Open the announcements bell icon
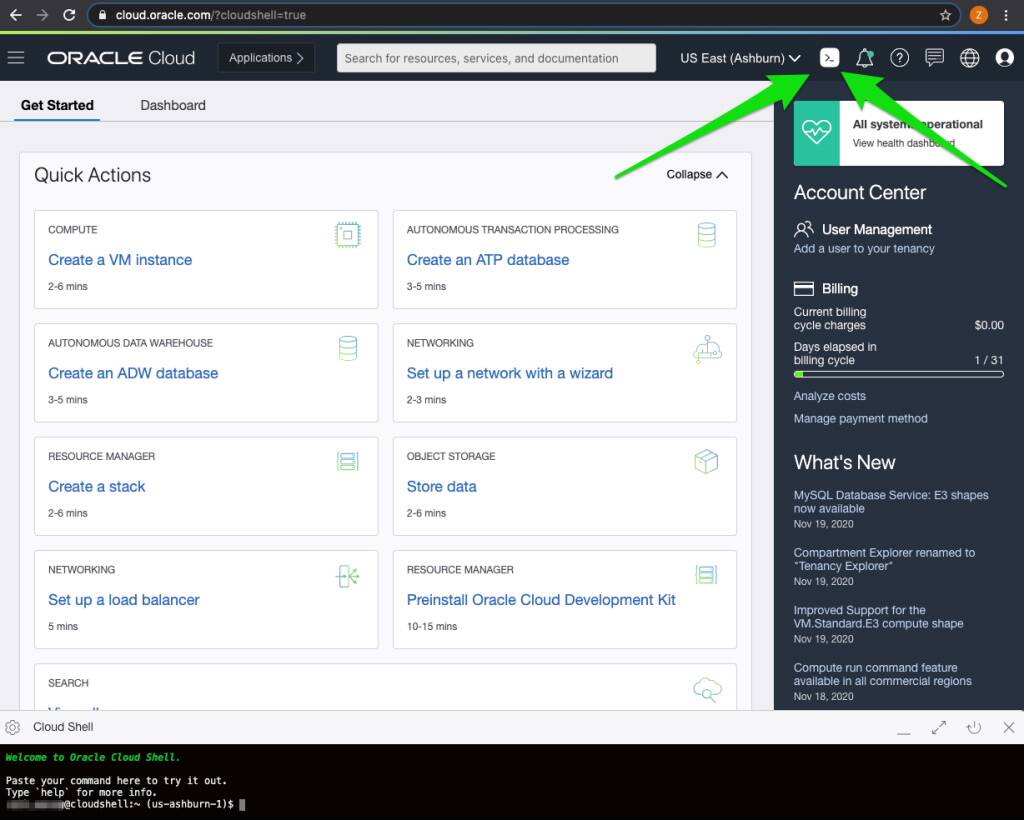This screenshot has height=820, width=1024. (x=864, y=57)
